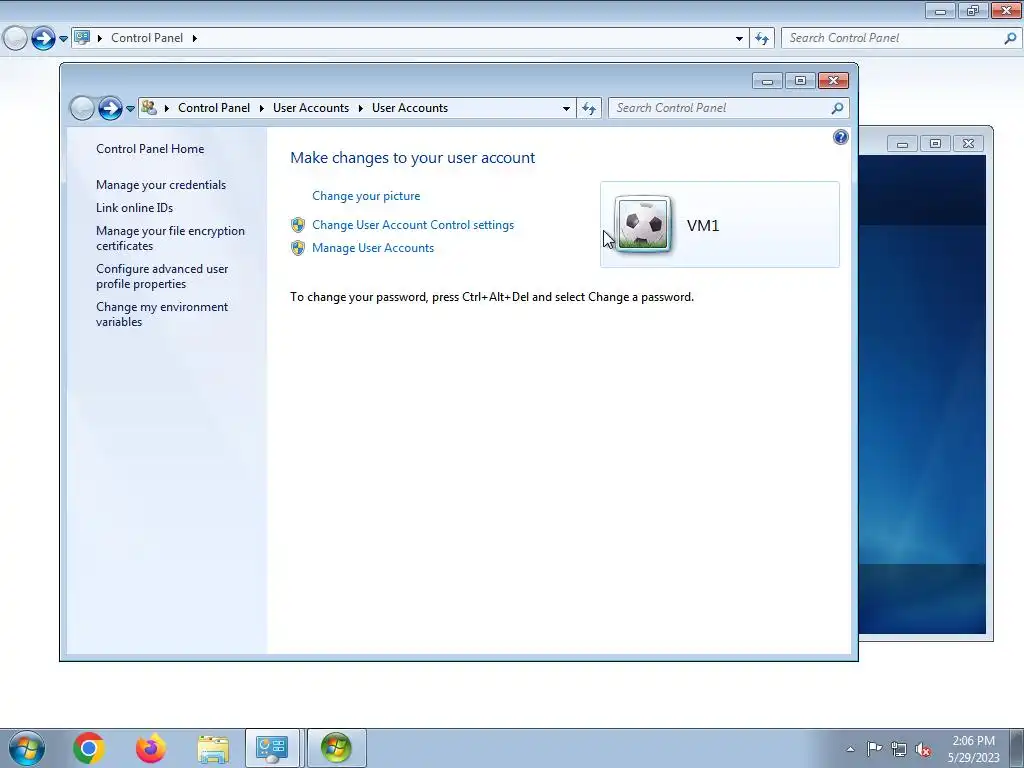Open Windows Explorer from the taskbar
This screenshot has width=1024, height=768.
point(213,749)
